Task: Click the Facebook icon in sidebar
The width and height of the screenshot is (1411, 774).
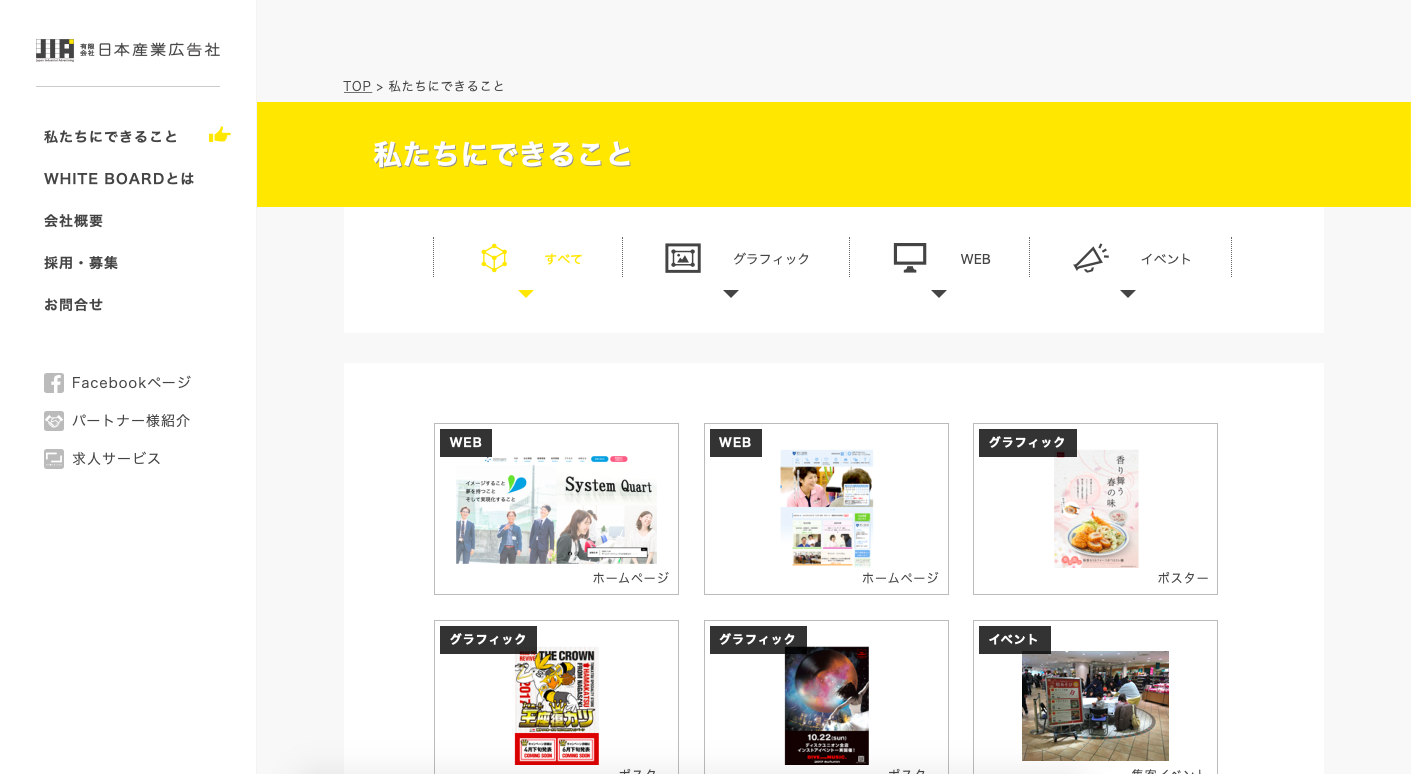Action: tap(54, 383)
